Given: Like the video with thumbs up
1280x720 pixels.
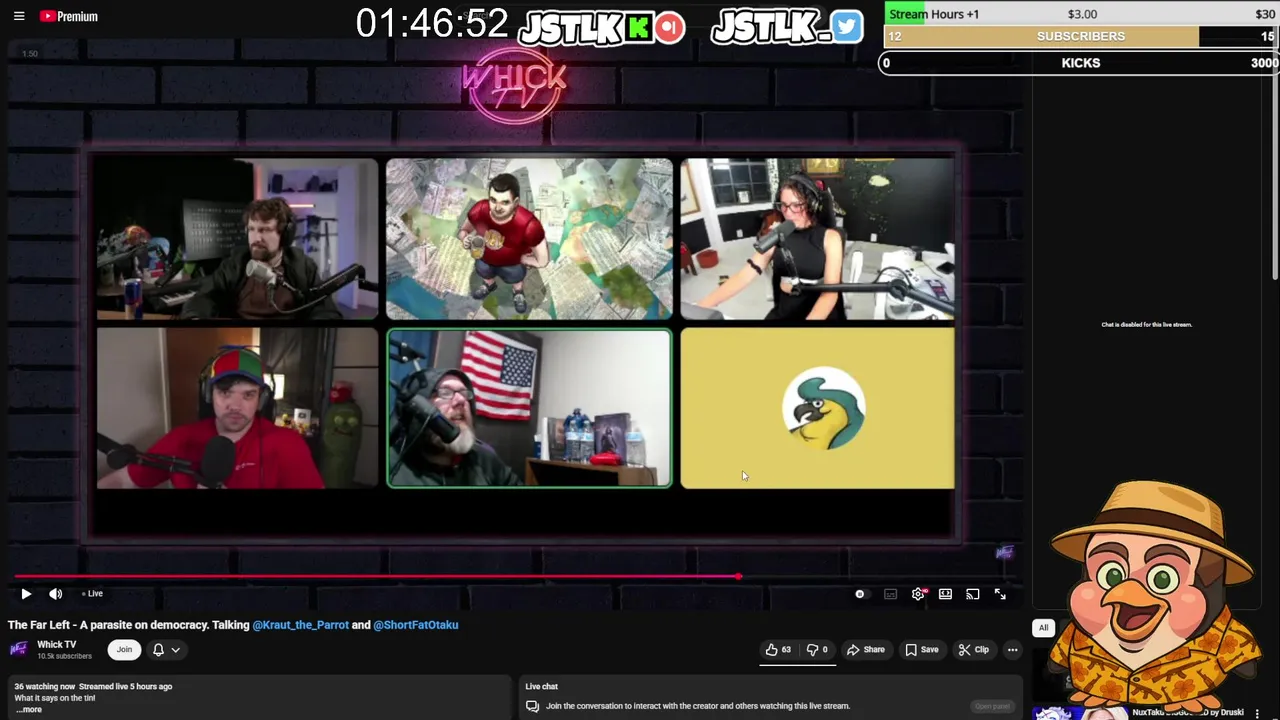Looking at the screenshot, I should (x=778, y=650).
